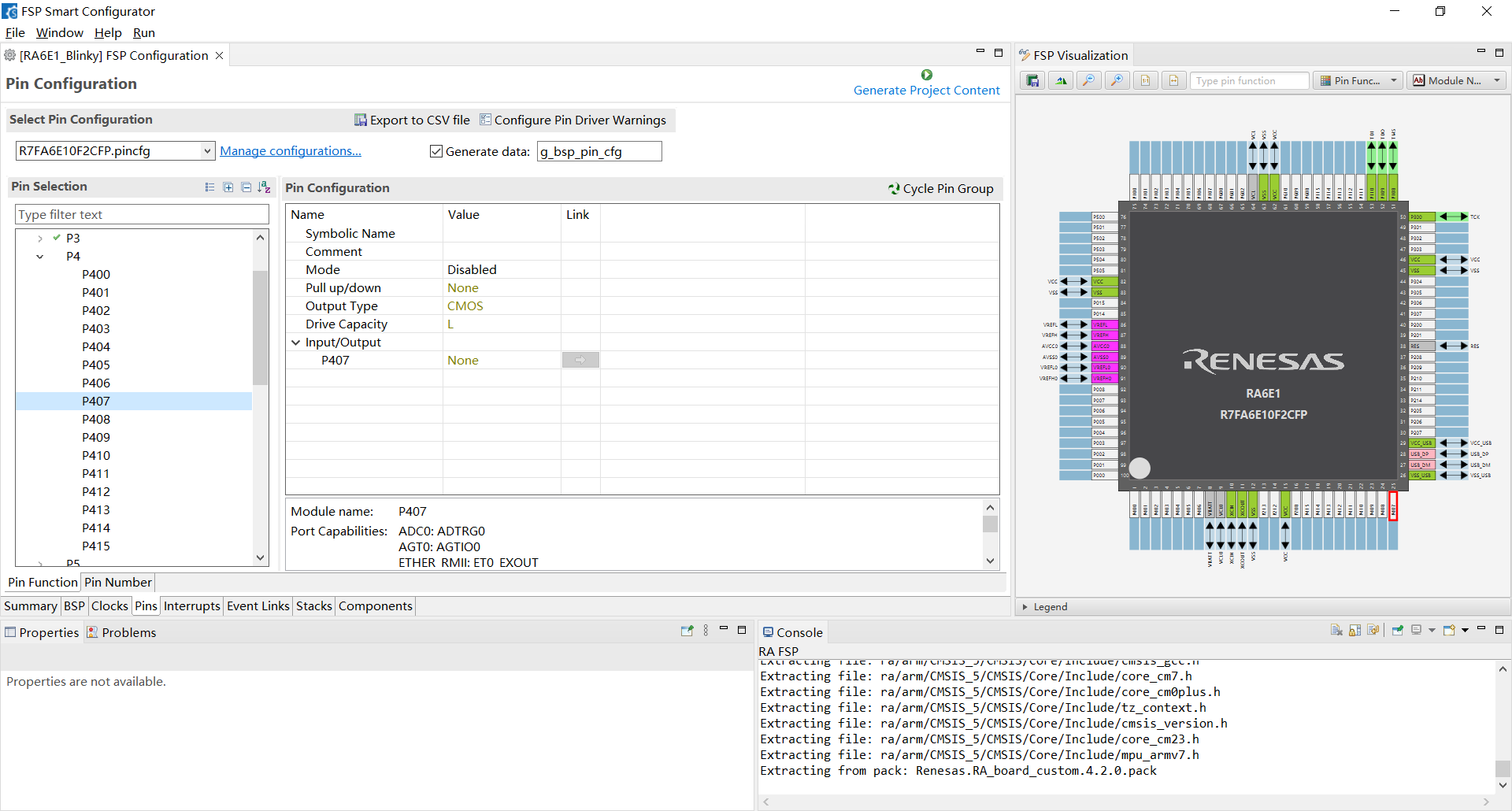Click the Mode value Disabled cell

pos(502,270)
